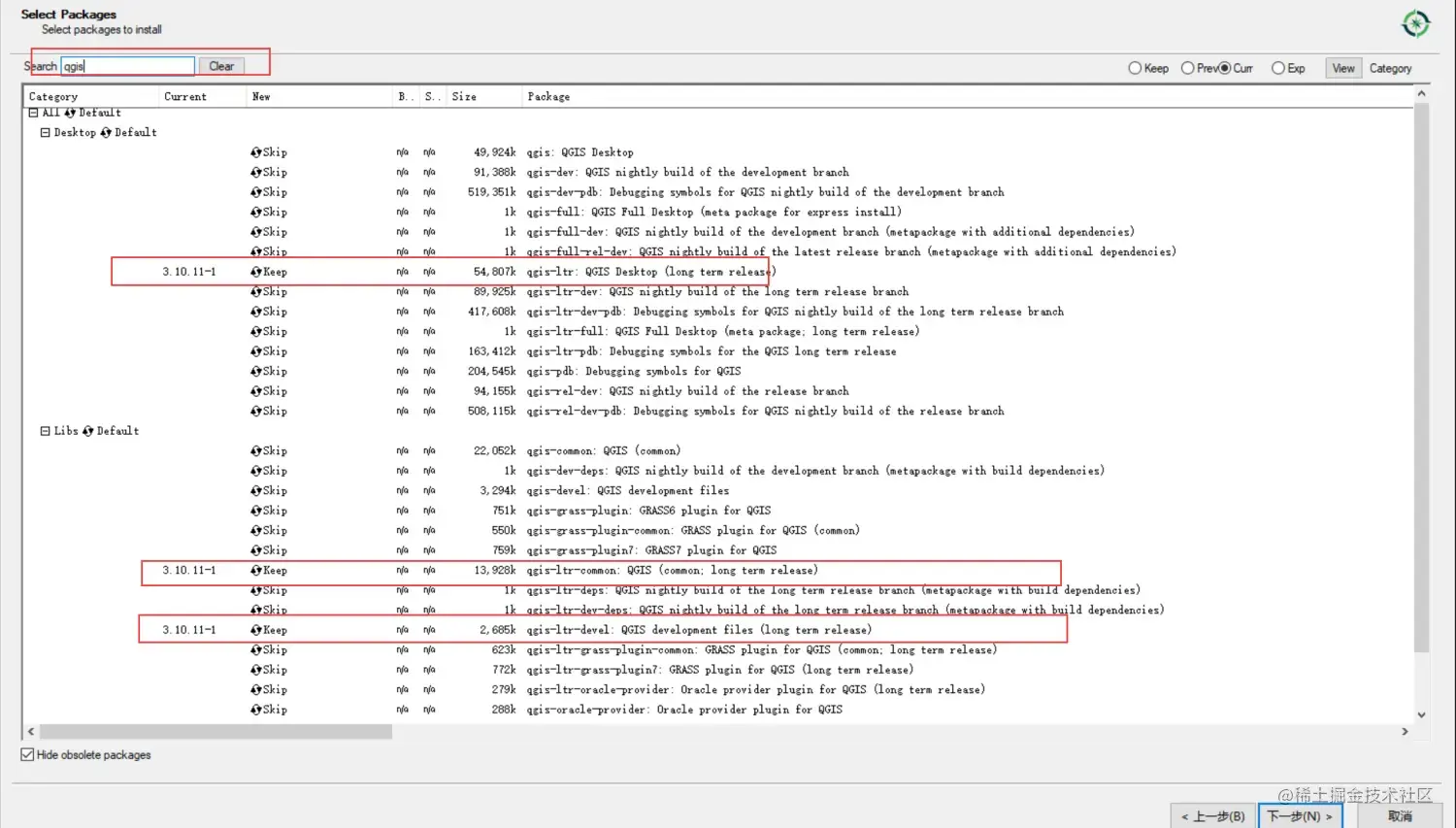Click the Skip icon for the qgis-common row
Screen dimensions: 1456x828
point(256,451)
